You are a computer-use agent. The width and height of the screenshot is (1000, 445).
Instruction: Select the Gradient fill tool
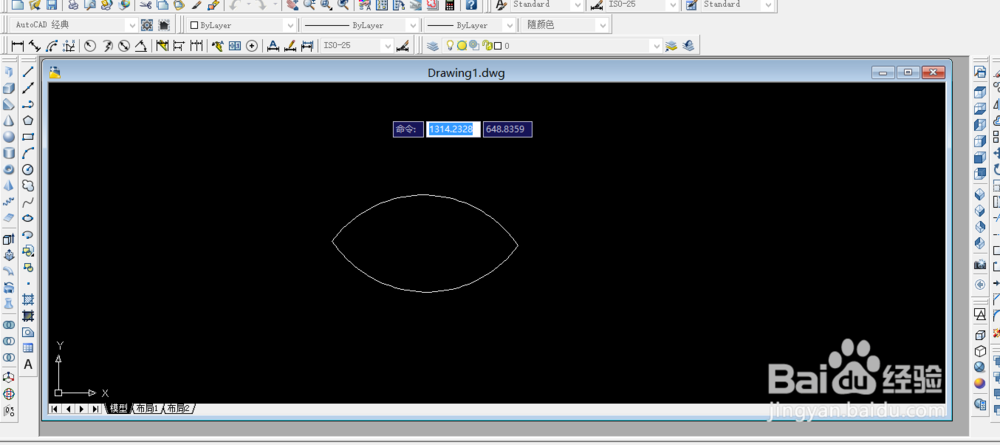click(28, 316)
